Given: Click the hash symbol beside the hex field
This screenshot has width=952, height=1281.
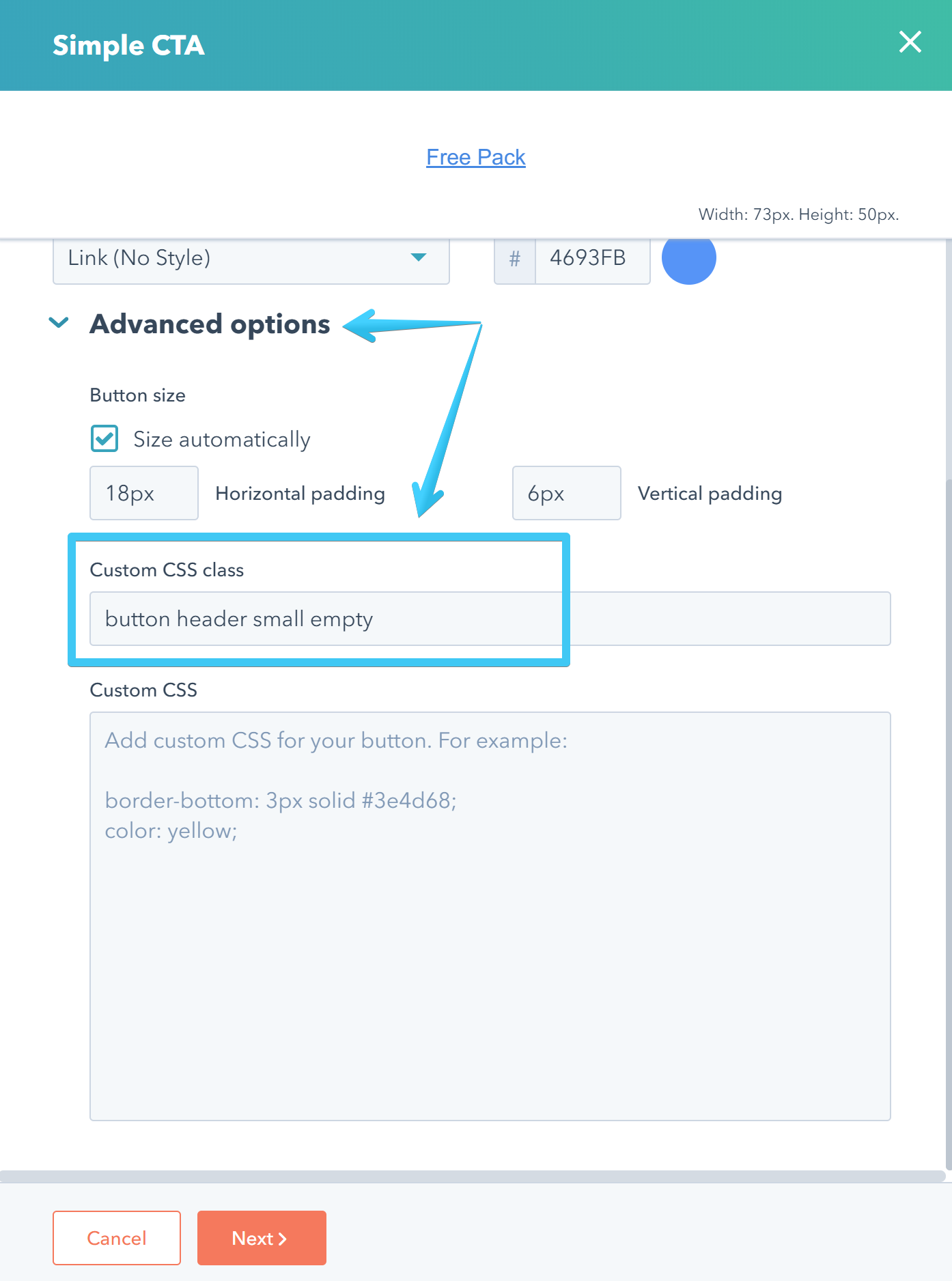Looking at the screenshot, I should coord(514,259).
